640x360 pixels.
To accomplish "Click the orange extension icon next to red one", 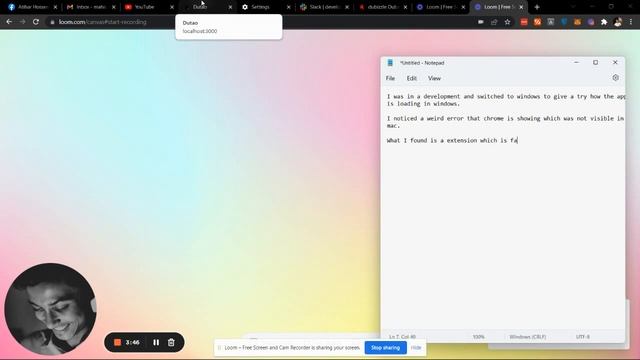I will (x=537, y=22).
